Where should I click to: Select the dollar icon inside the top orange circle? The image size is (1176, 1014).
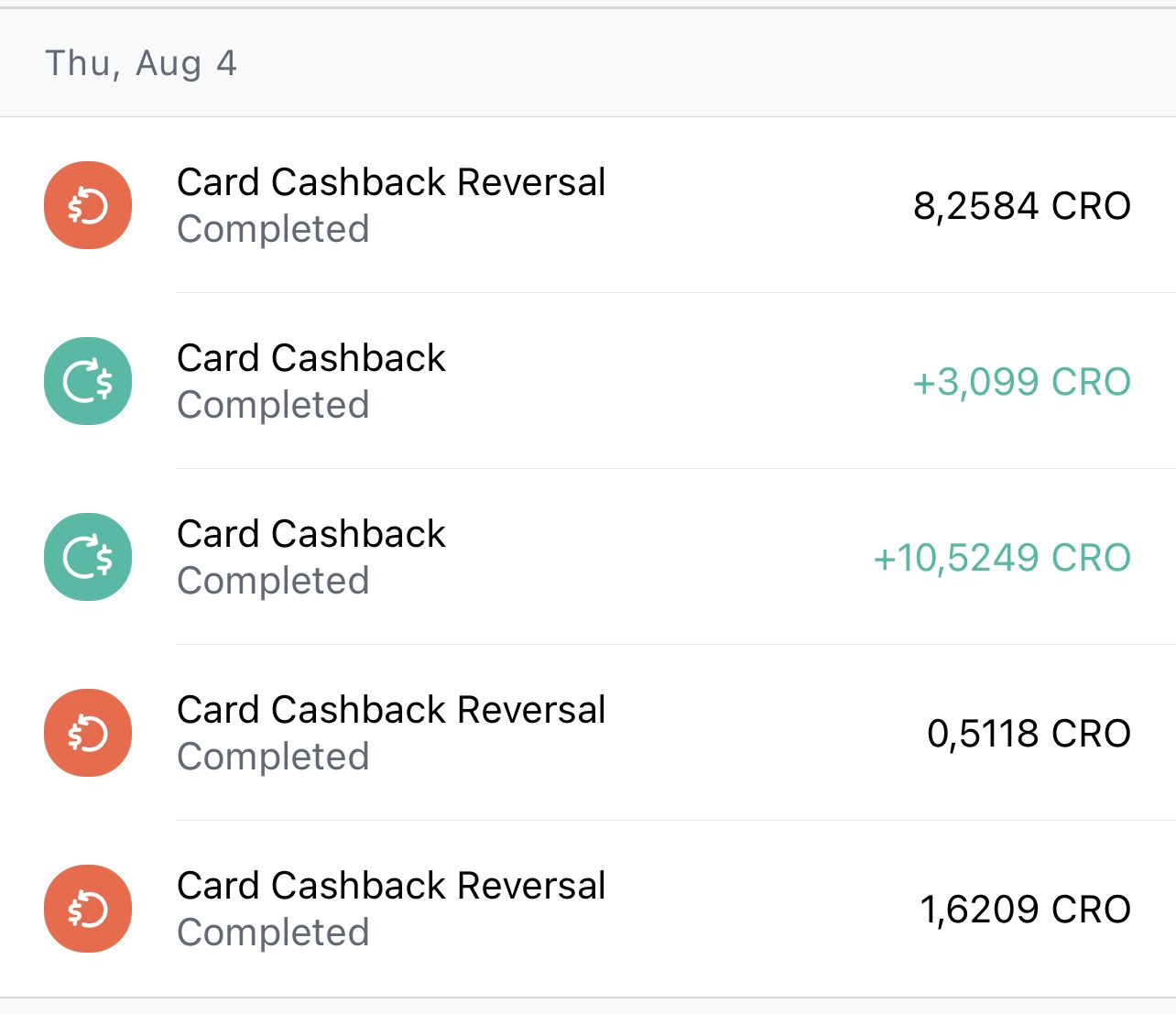87,205
